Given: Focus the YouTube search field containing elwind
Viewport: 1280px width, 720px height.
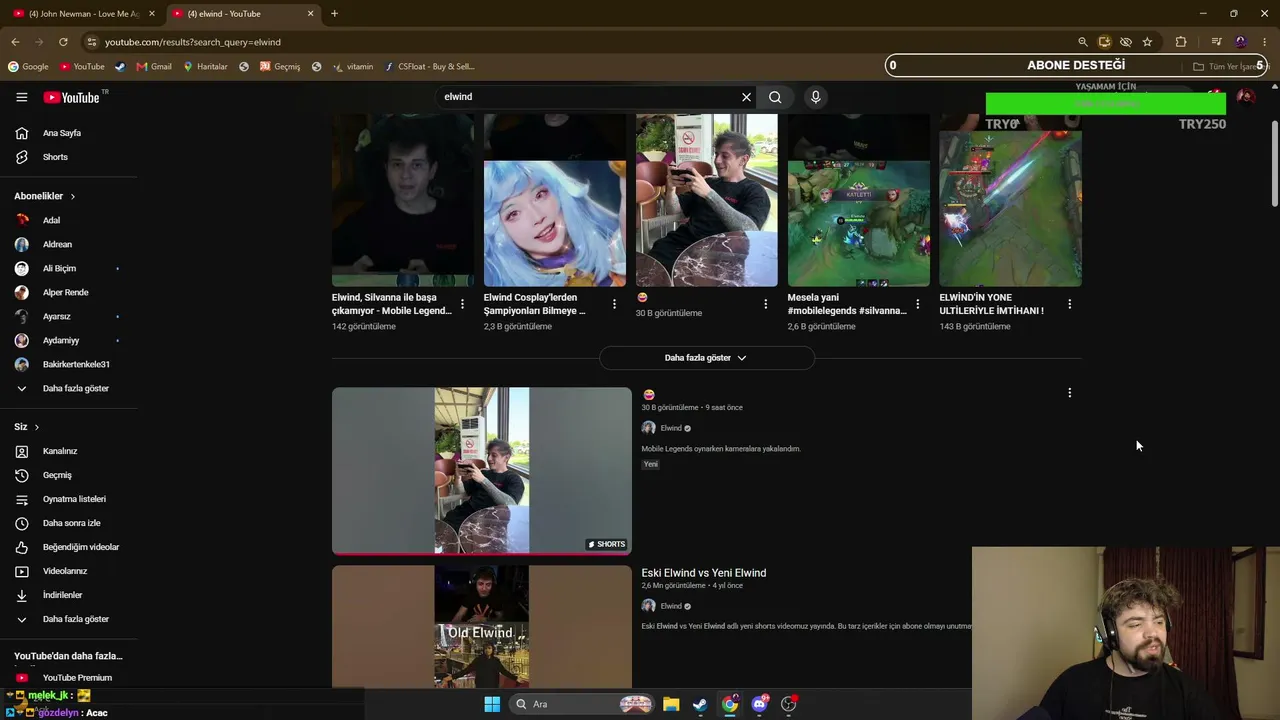Looking at the screenshot, I should 590,97.
